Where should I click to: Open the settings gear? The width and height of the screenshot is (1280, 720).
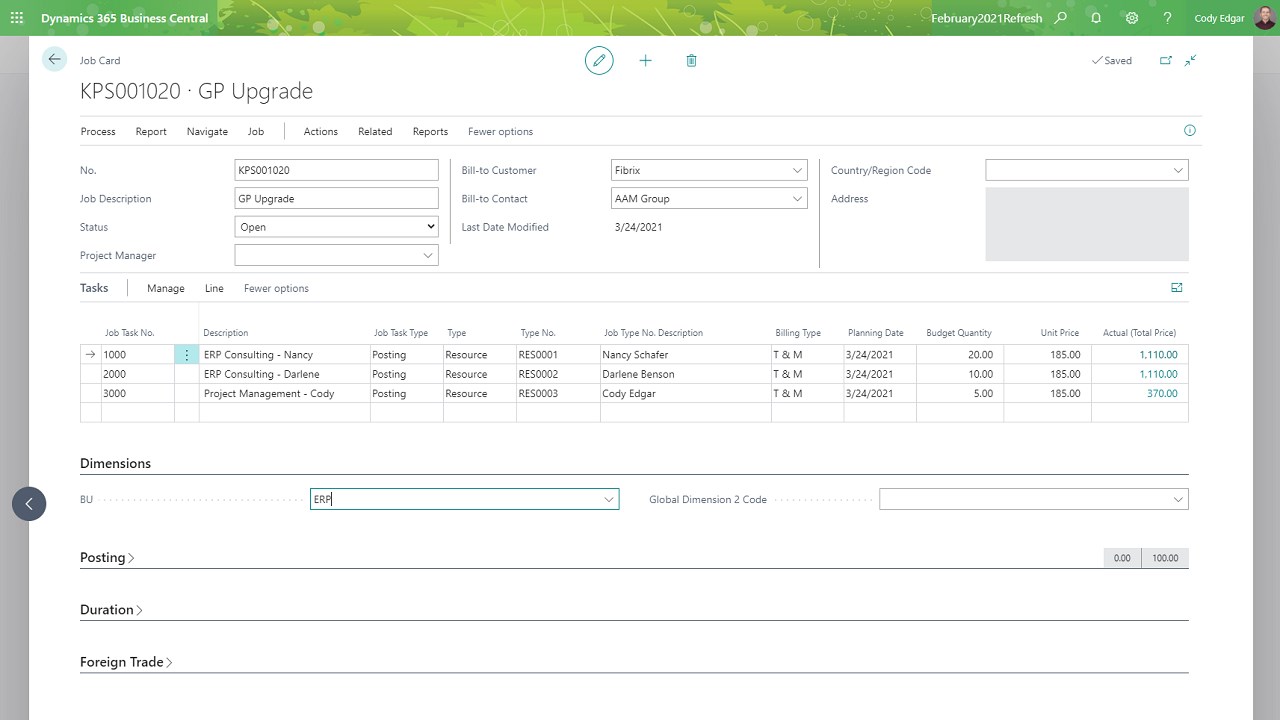(1132, 18)
